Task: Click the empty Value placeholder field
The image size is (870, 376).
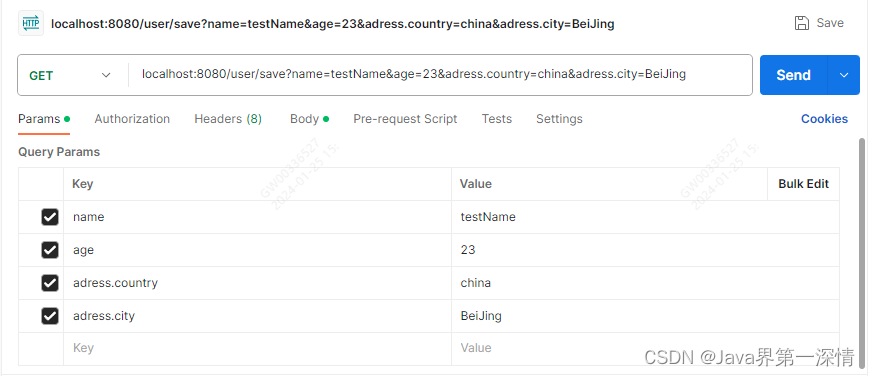Action: point(645,348)
